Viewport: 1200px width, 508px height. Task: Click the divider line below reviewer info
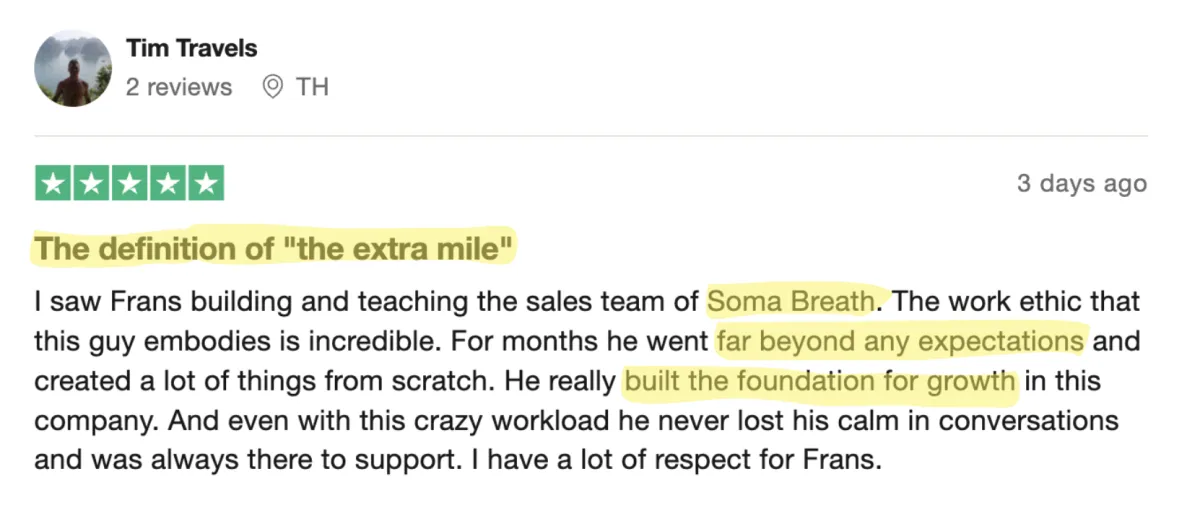click(591, 136)
